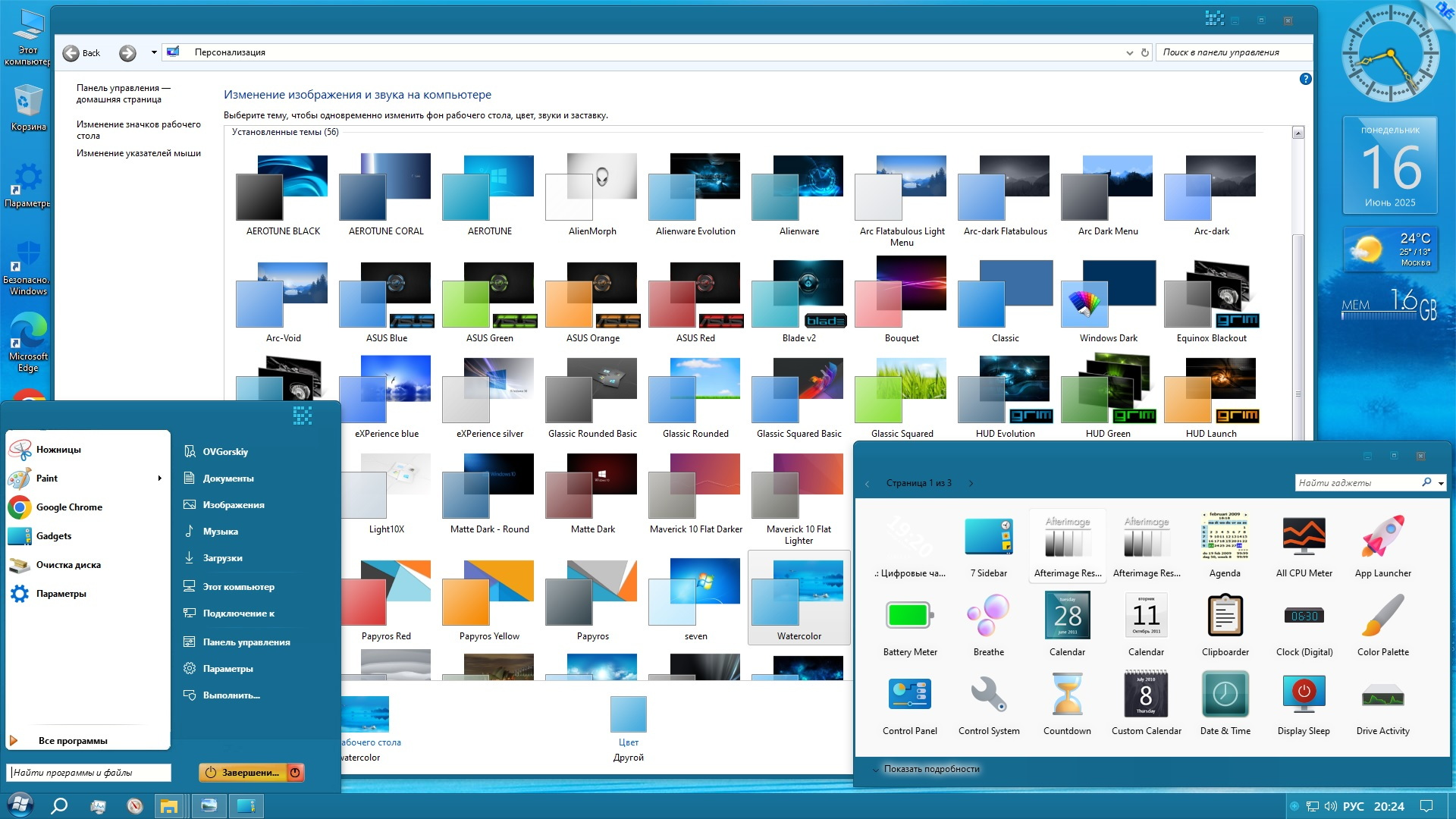This screenshot has height=819, width=1456.
Task: Open the Battery Meter gadget
Action: (x=909, y=616)
